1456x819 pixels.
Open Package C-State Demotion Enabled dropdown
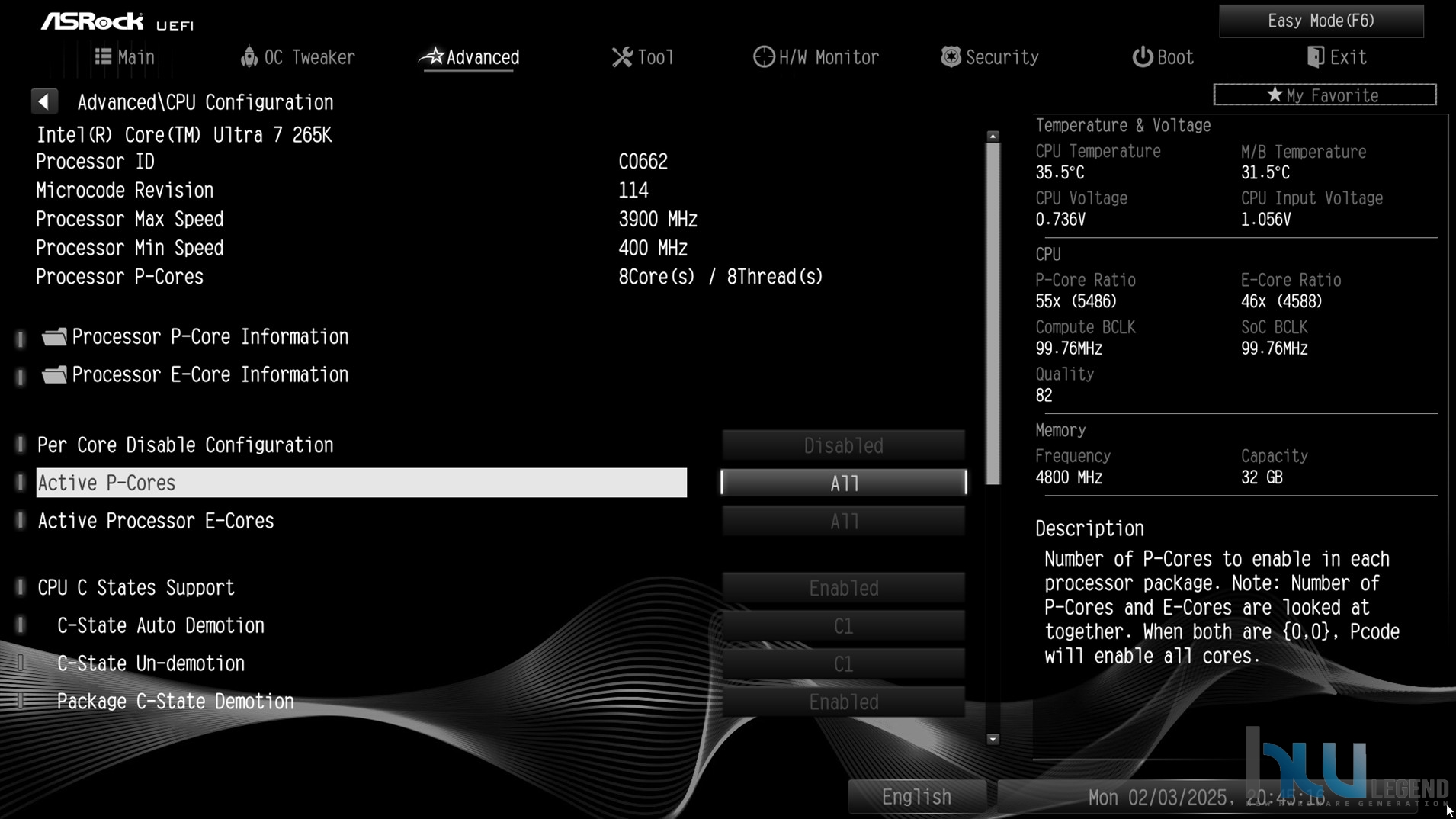[843, 702]
